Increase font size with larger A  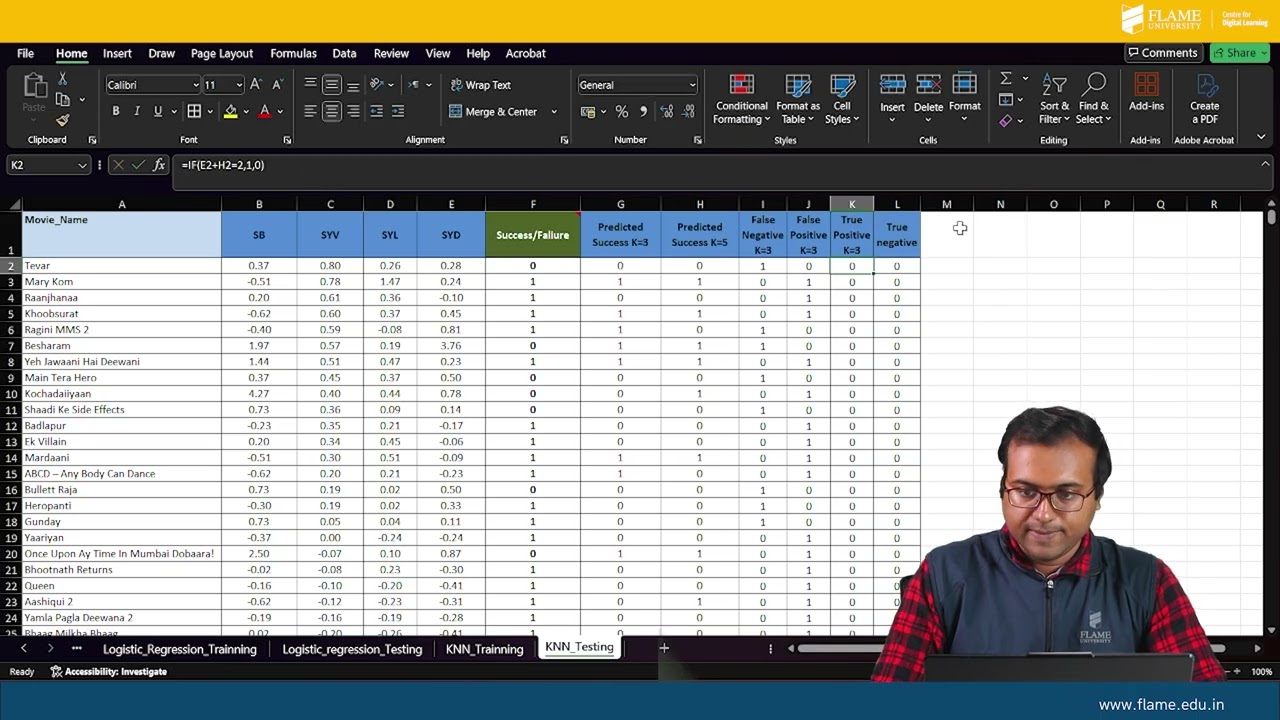[x=256, y=85]
